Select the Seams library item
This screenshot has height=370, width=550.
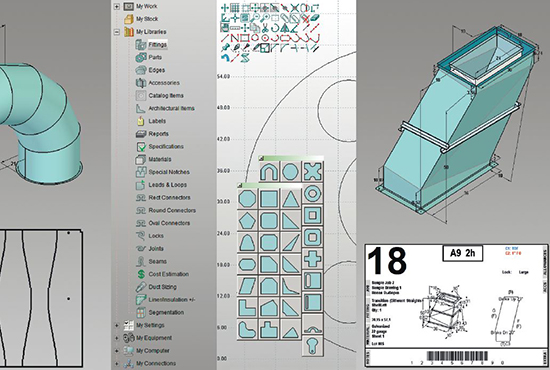pos(157,261)
